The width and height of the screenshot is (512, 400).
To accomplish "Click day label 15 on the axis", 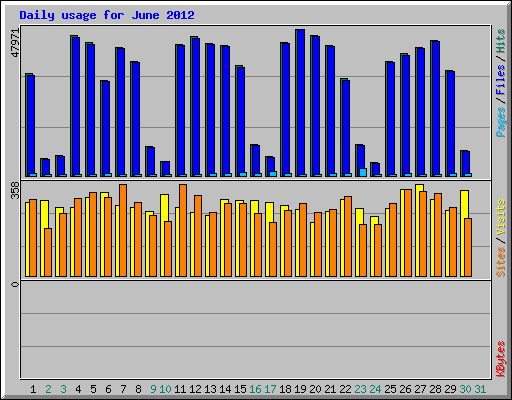I will pos(240,389).
